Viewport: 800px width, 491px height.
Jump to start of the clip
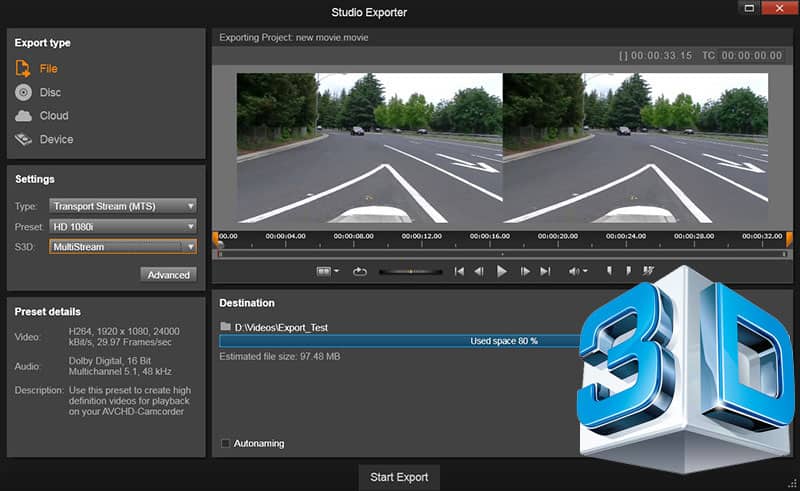tap(459, 271)
